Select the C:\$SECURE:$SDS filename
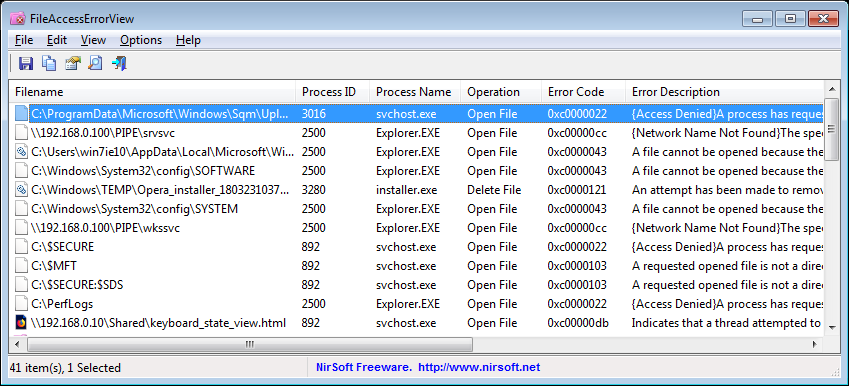Screen dimensions: 849x386 77,285
